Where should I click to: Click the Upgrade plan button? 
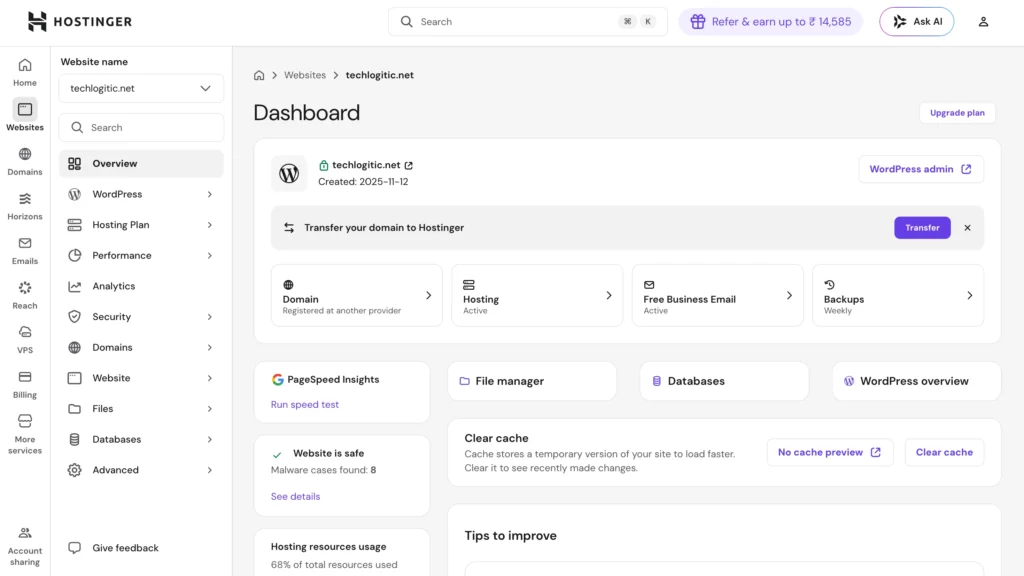[957, 112]
